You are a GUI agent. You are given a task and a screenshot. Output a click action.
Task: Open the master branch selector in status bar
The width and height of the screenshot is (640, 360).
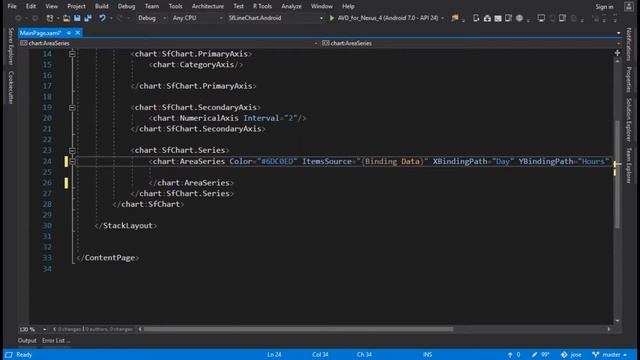coord(609,355)
